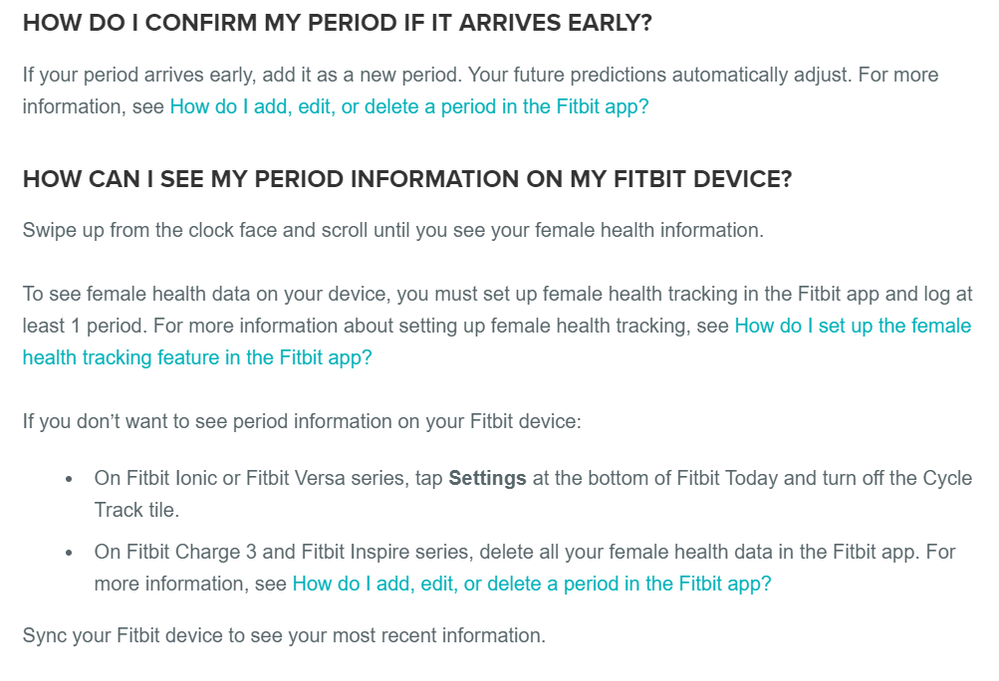The height and width of the screenshot is (681, 999).
Task: Open the add, edit, or delete period link under early period heading
Action: (x=409, y=106)
